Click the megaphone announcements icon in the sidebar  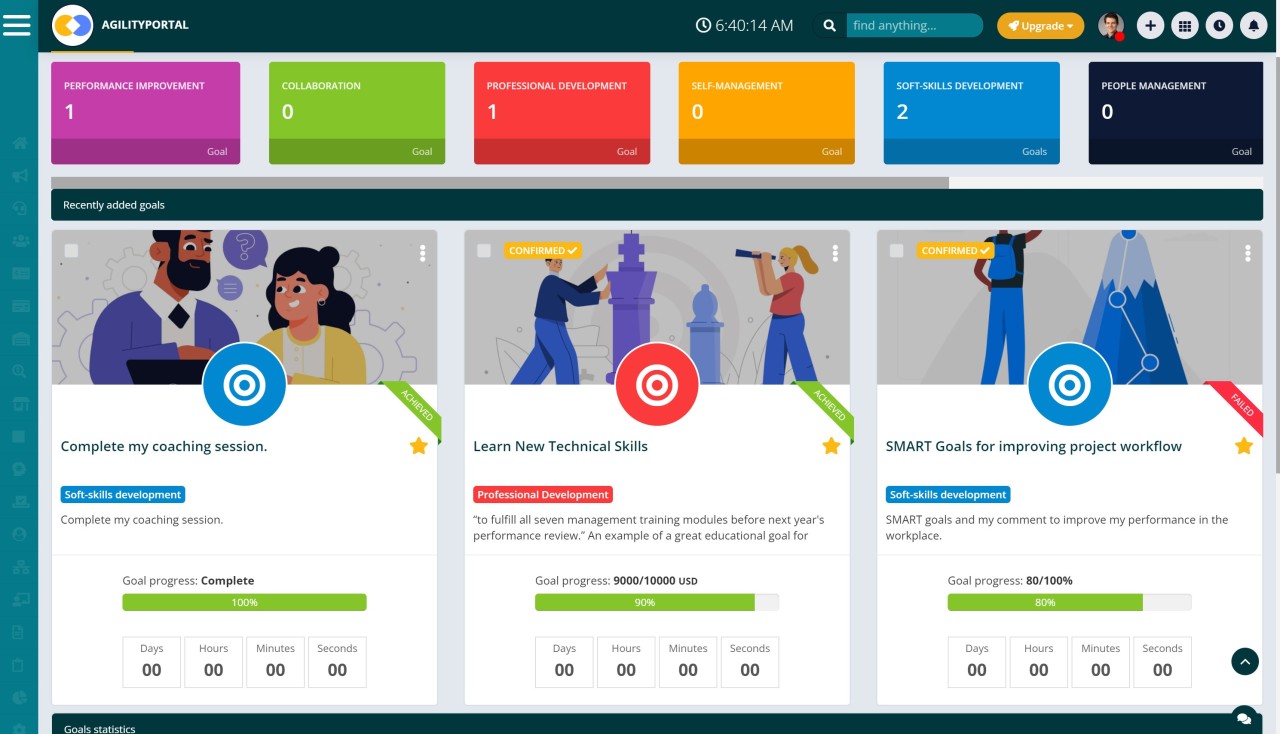coord(19,175)
